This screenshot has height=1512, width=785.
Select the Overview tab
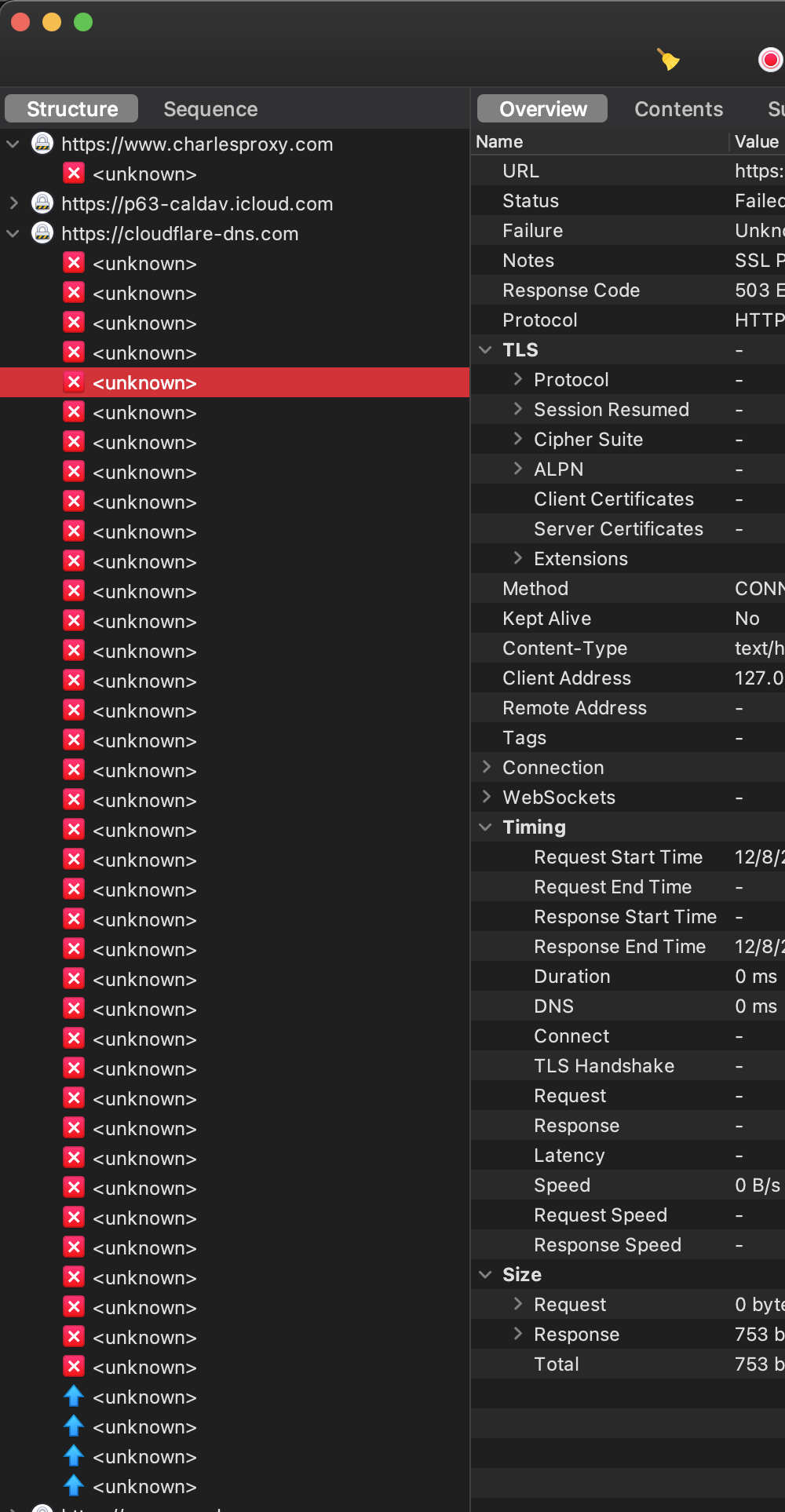[542, 109]
